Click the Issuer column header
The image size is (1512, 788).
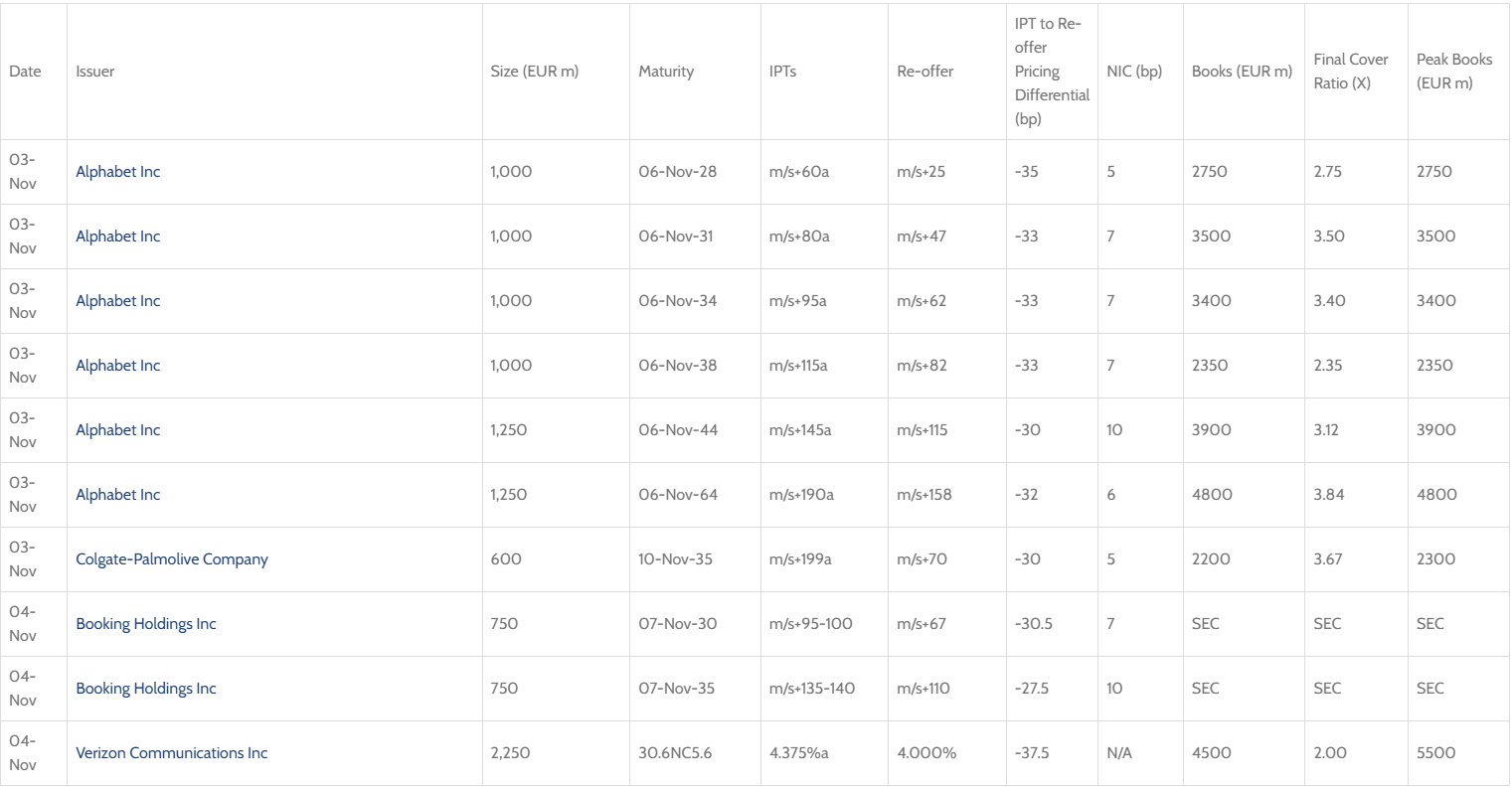coord(95,72)
